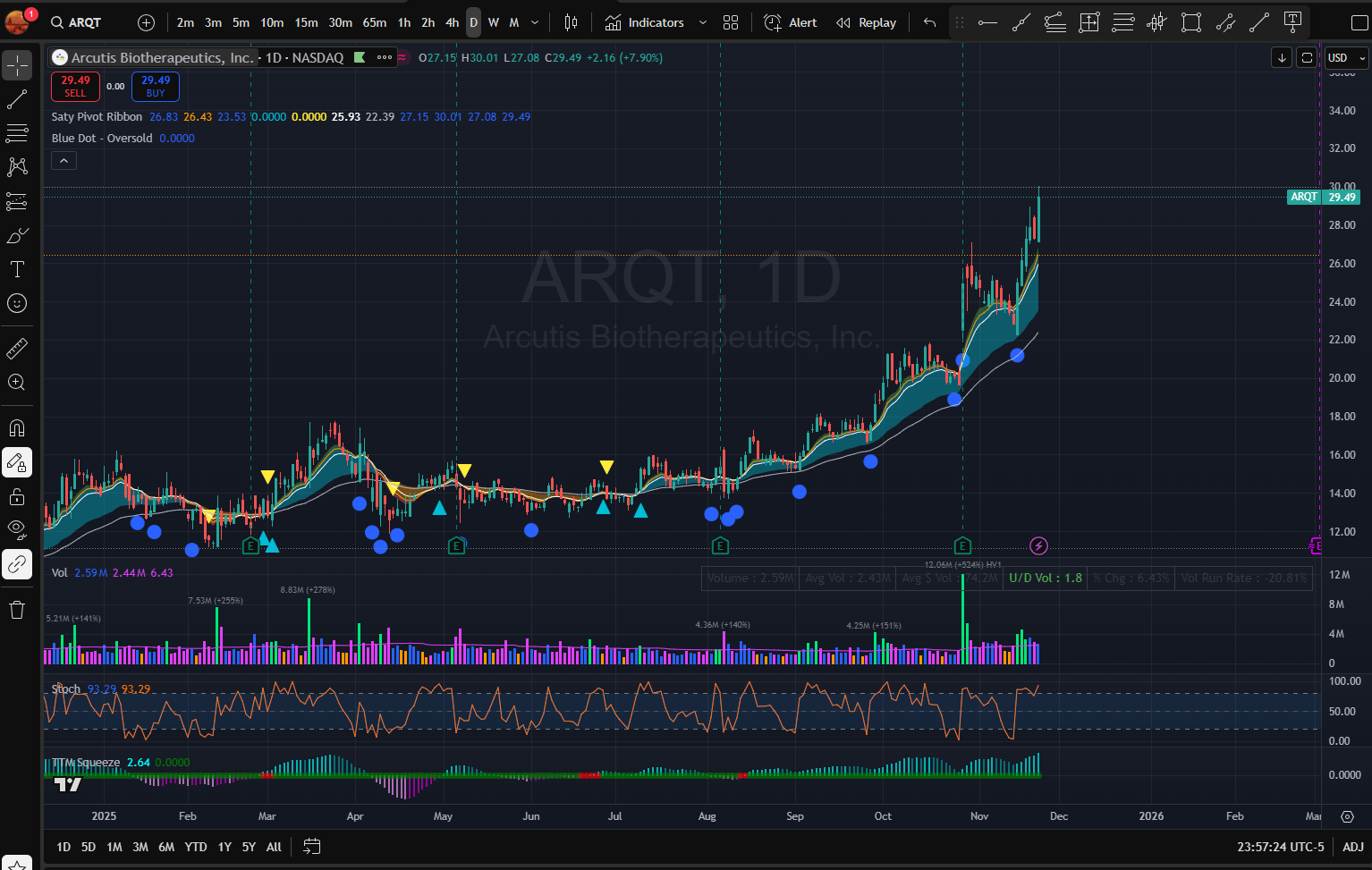This screenshot has width=1372, height=870.
Task: Click the chart snapshot frame icon near USD
Action: click(1307, 57)
